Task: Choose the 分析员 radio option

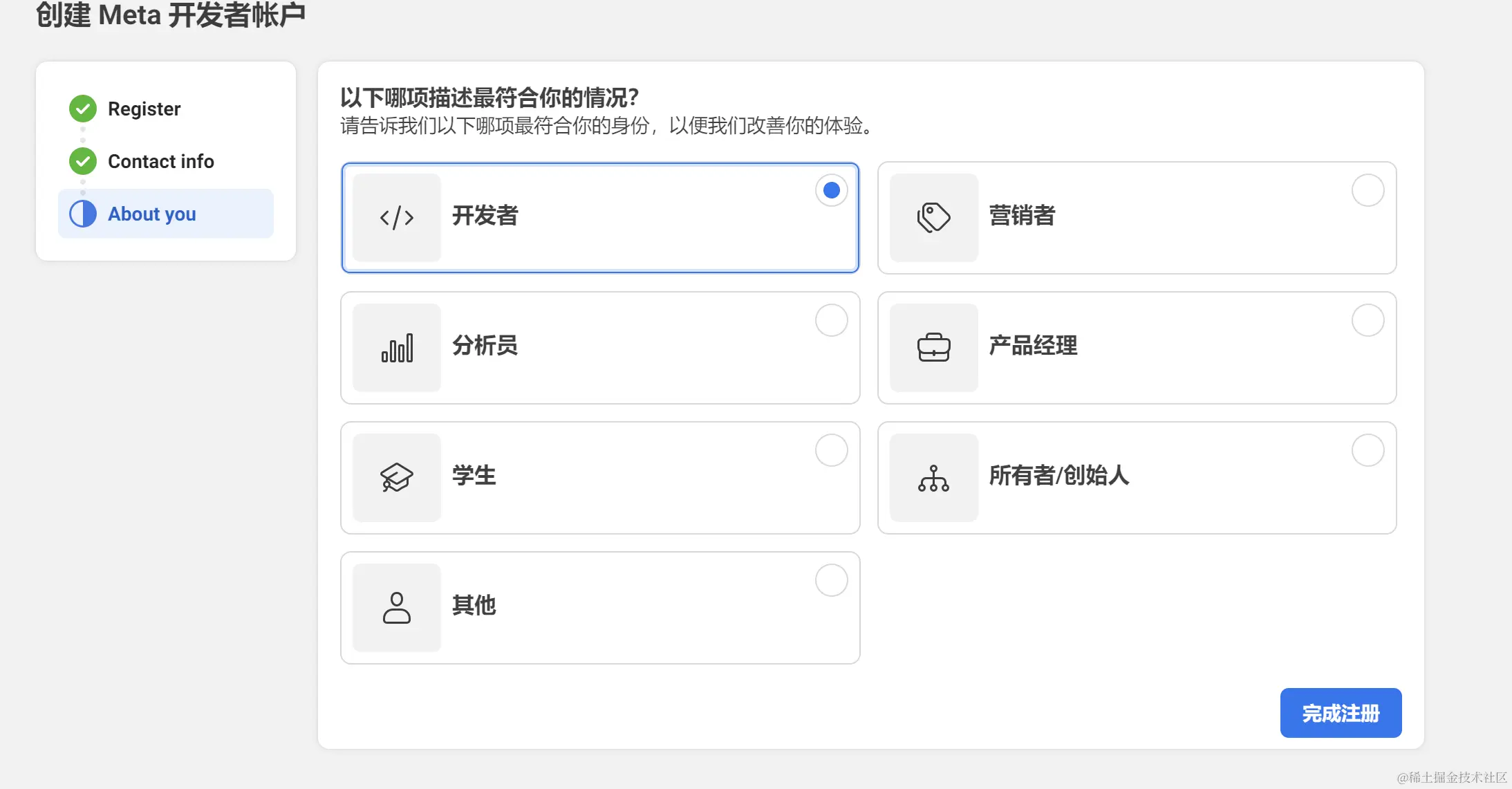Action: (831, 320)
